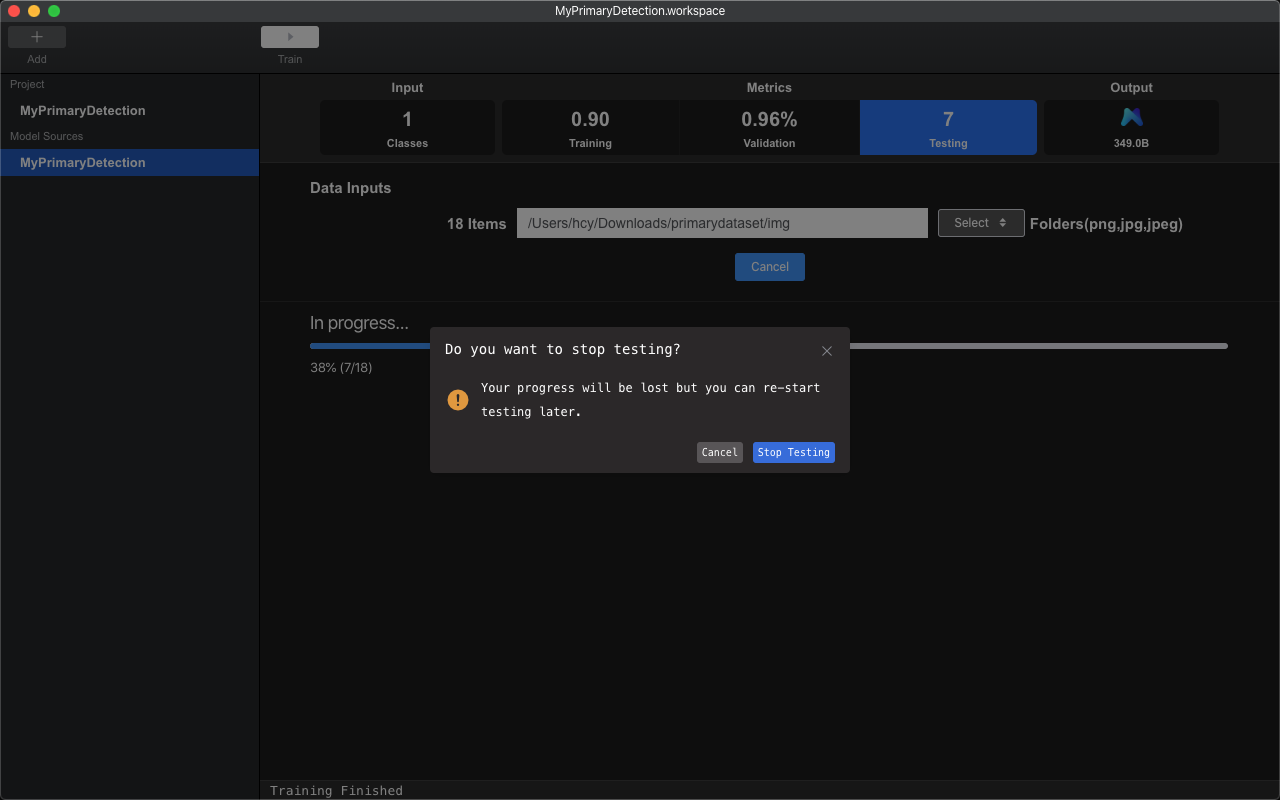This screenshot has width=1280, height=800.
Task: Click the Training Finished status text
Action: (336, 791)
